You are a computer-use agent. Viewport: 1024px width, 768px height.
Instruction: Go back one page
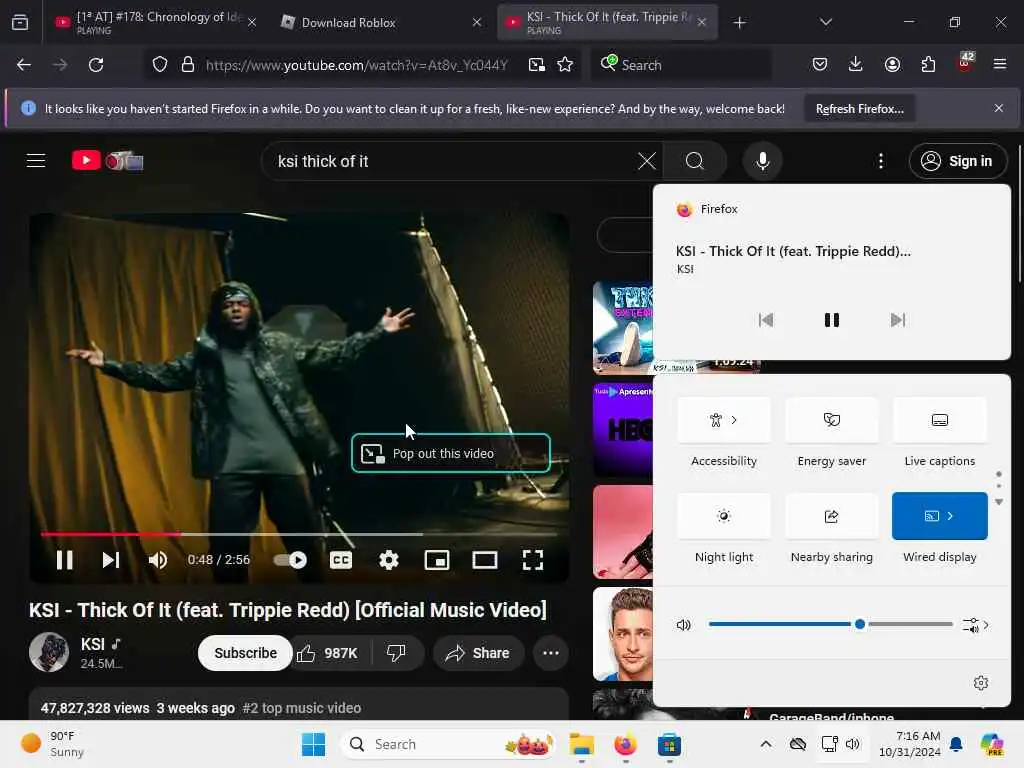24,65
